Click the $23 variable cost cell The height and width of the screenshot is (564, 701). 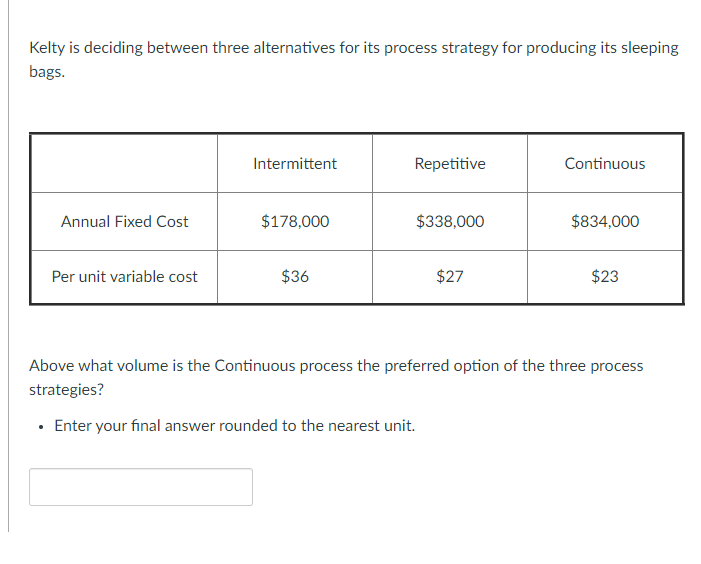(605, 277)
